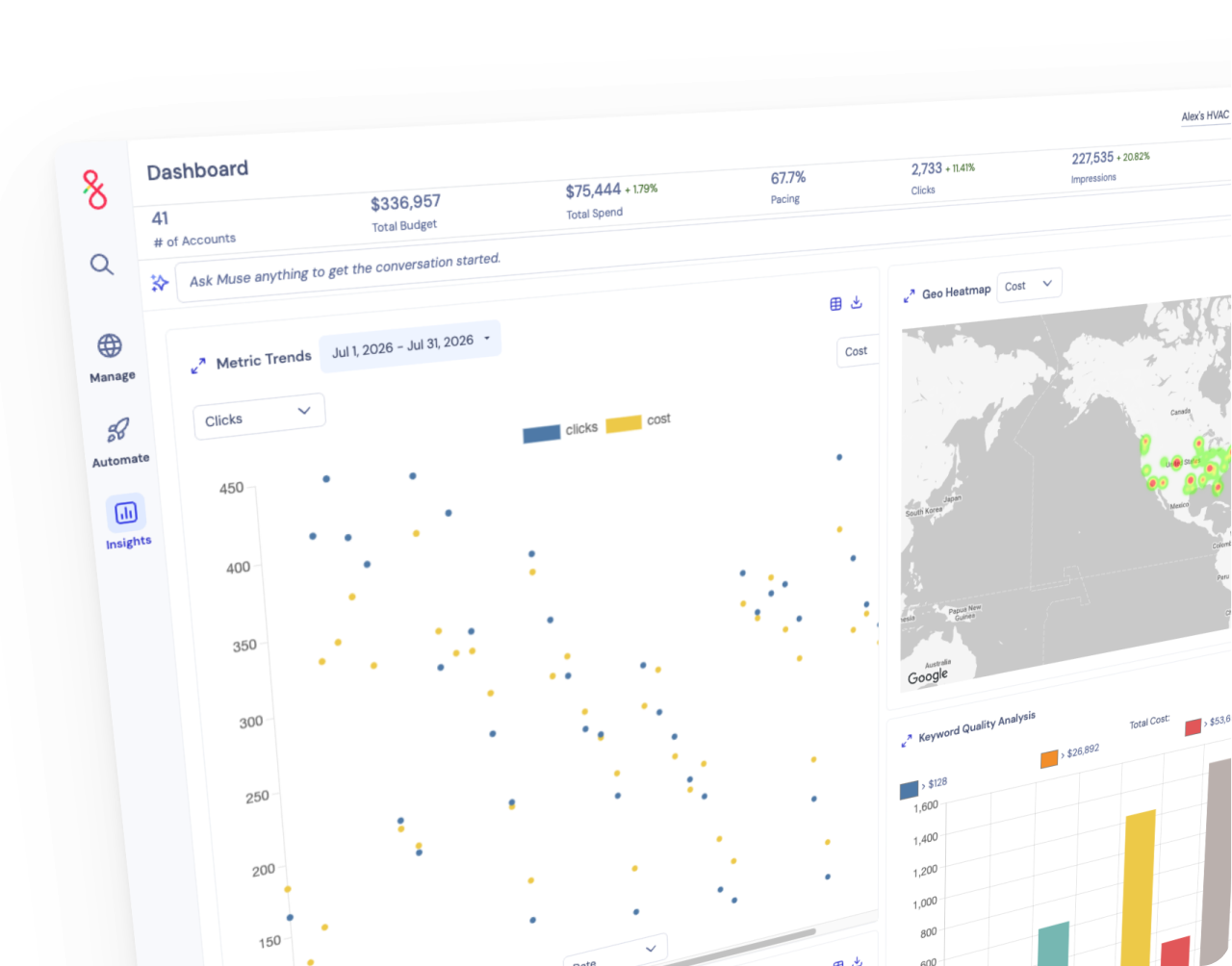
Task: Click the 41 # of Accounts value
Action: click(160, 218)
